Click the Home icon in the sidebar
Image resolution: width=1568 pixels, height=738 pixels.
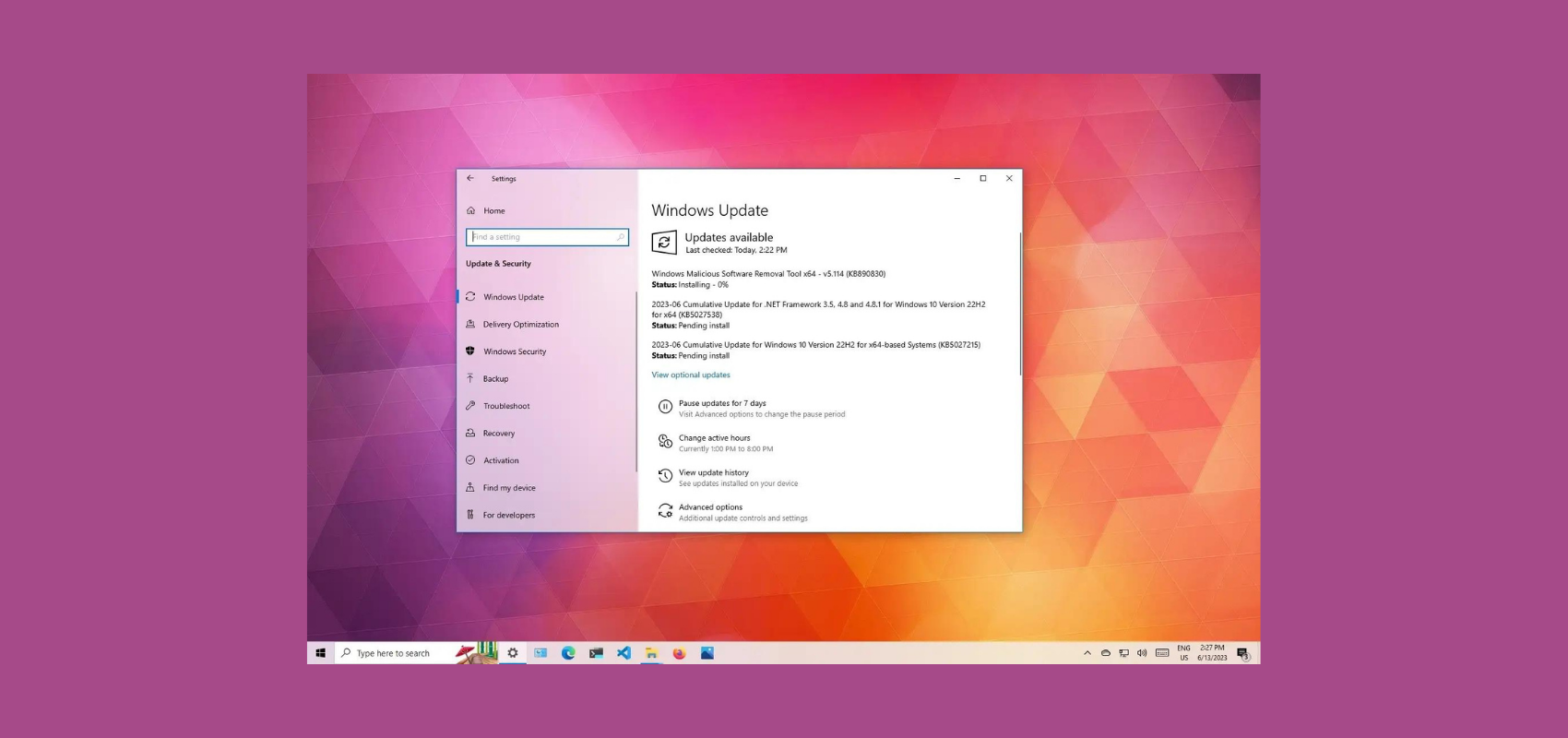[470, 210]
